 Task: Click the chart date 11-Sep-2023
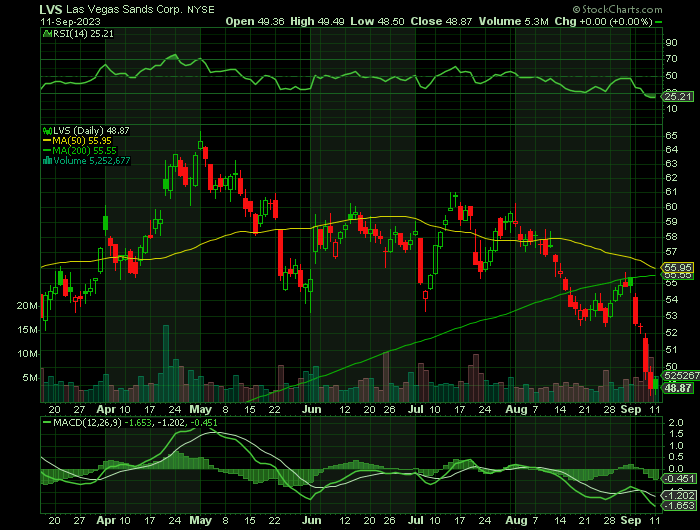[x=71, y=22]
